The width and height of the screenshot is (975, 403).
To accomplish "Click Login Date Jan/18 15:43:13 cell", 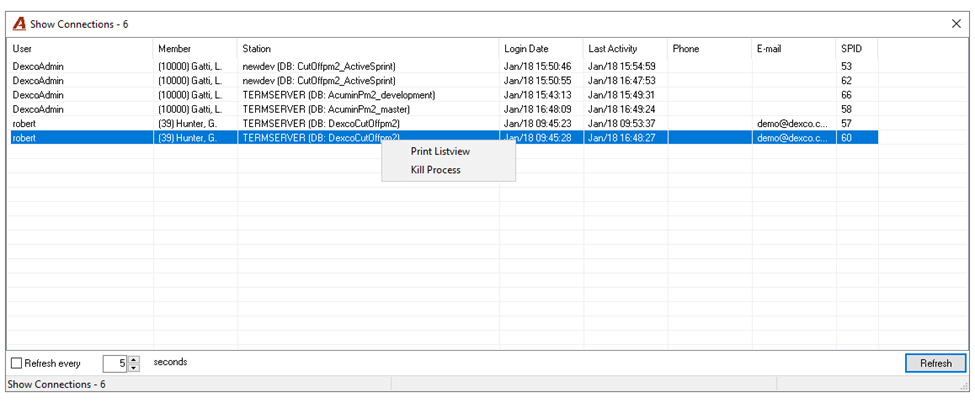I will (537, 95).
